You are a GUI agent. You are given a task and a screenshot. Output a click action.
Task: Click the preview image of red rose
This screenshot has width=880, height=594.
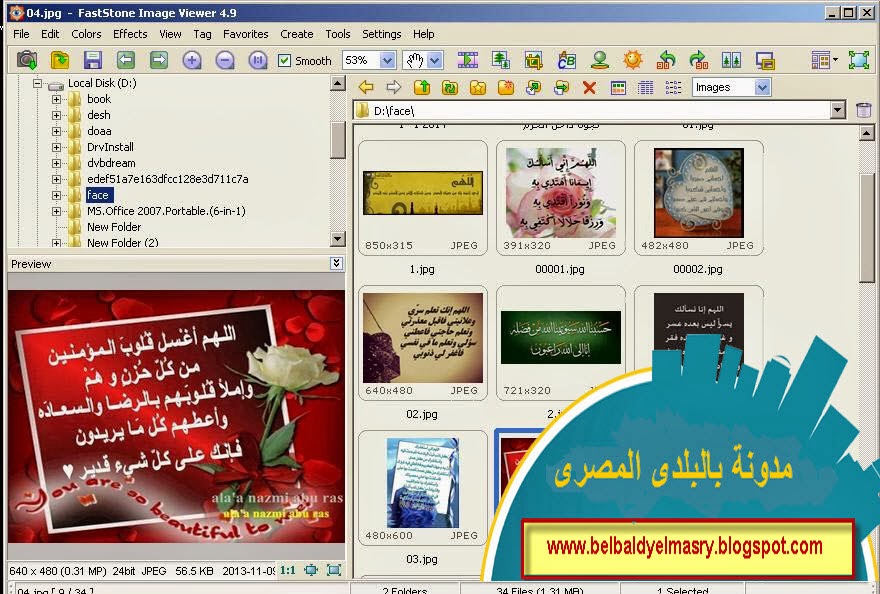[176, 416]
